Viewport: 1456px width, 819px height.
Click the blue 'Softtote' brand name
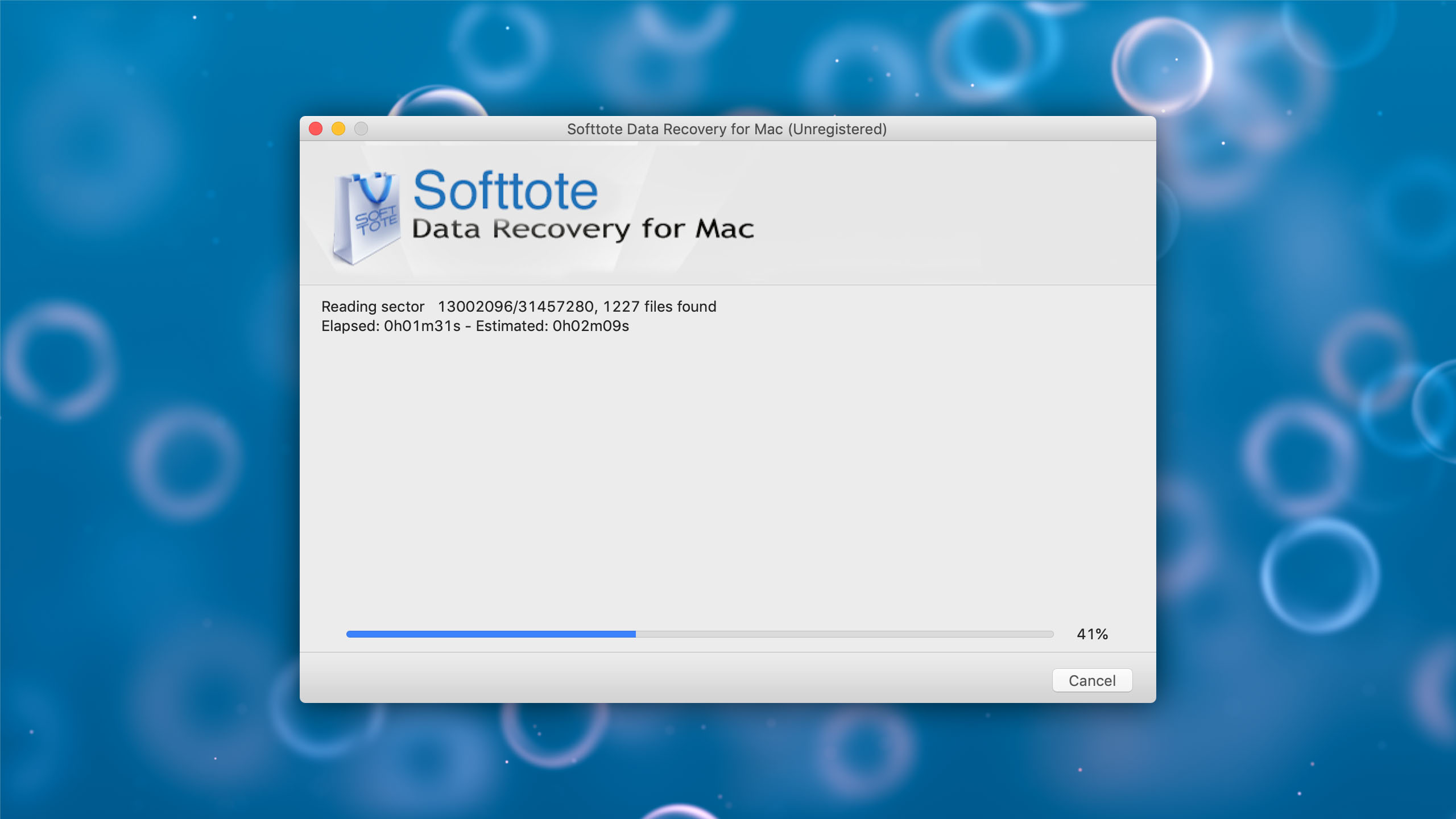click(505, 191)
